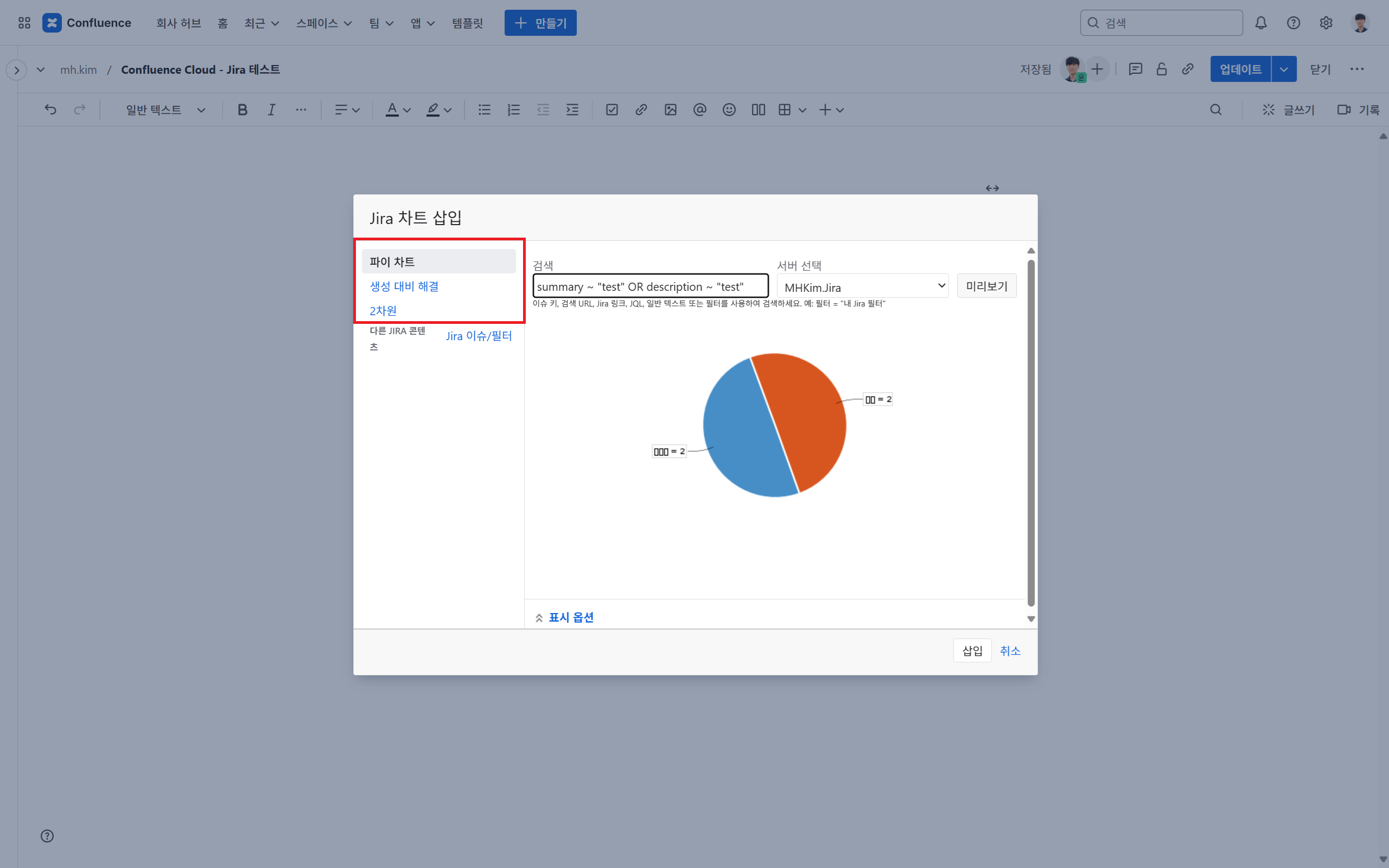Open find and replace magnifier icon

1216,110
